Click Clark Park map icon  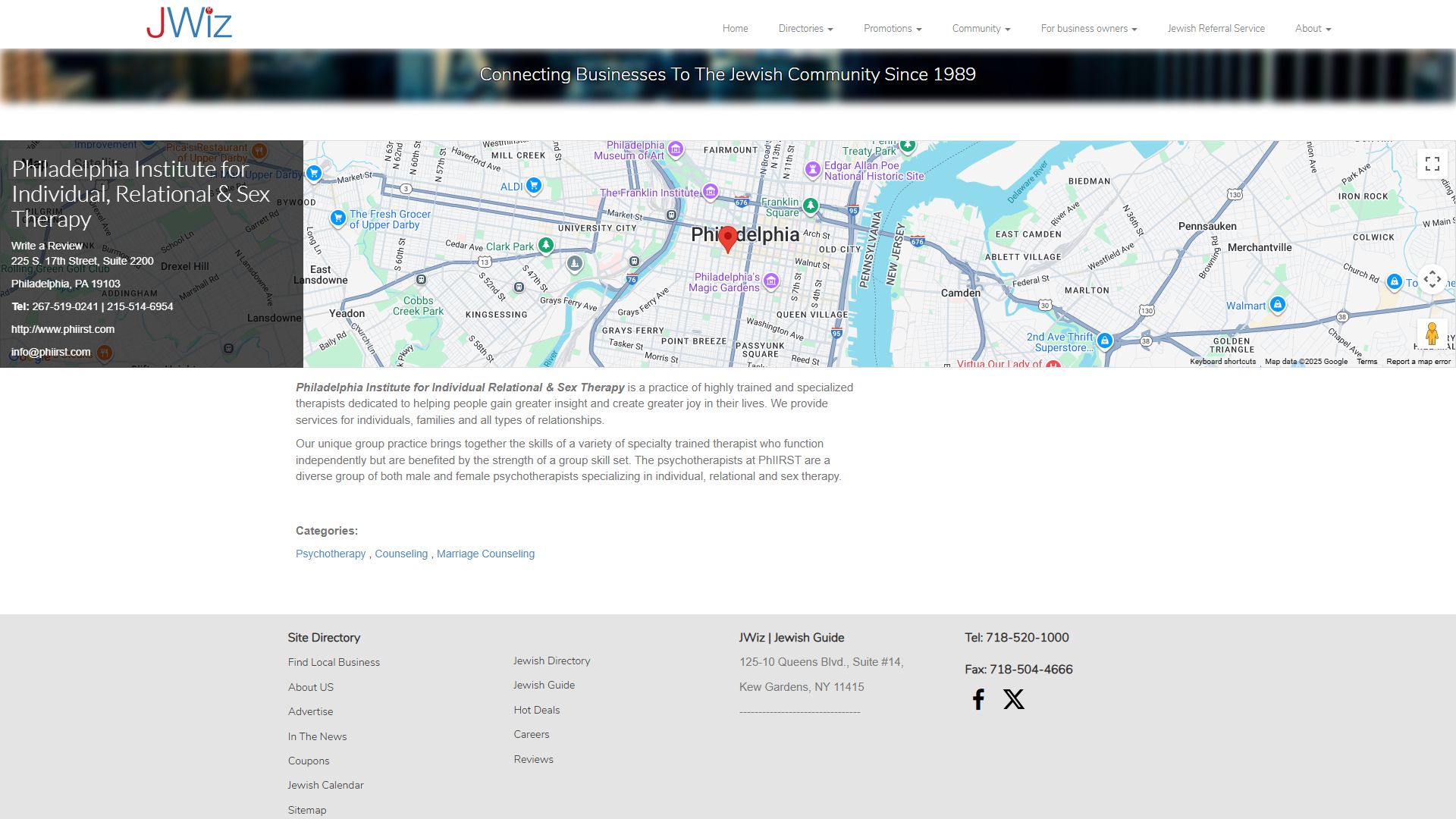tap(546, 244)
